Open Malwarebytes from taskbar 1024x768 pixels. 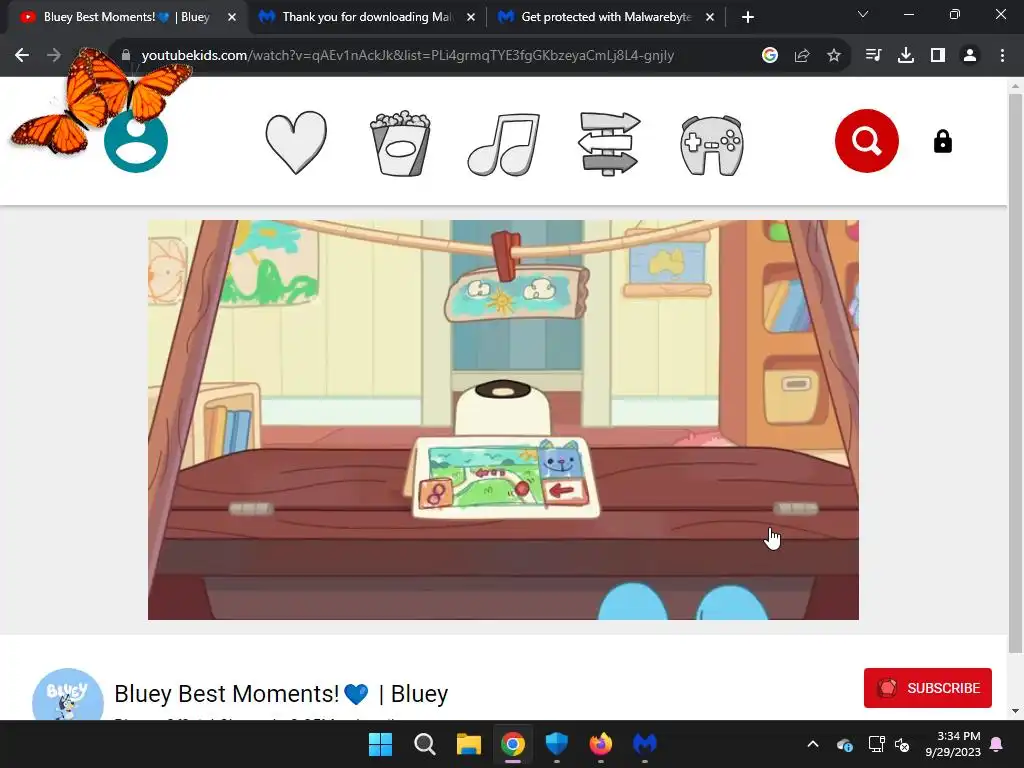(x=645, y=744)
